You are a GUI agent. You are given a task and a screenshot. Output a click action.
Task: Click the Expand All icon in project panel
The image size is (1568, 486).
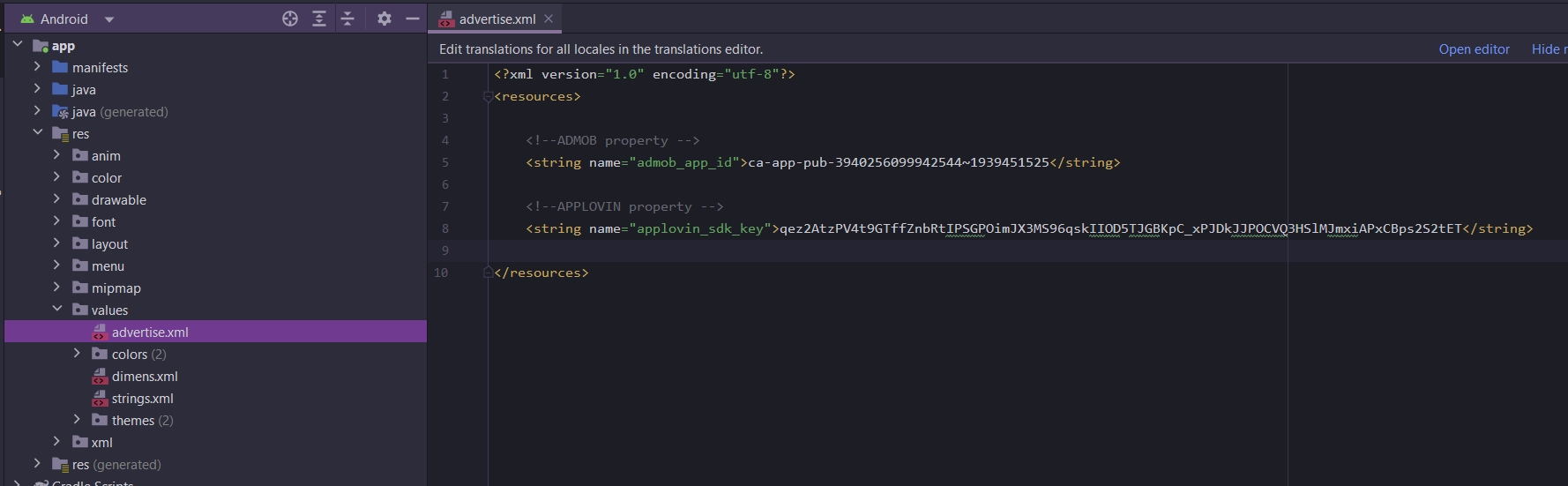[319, 19]
